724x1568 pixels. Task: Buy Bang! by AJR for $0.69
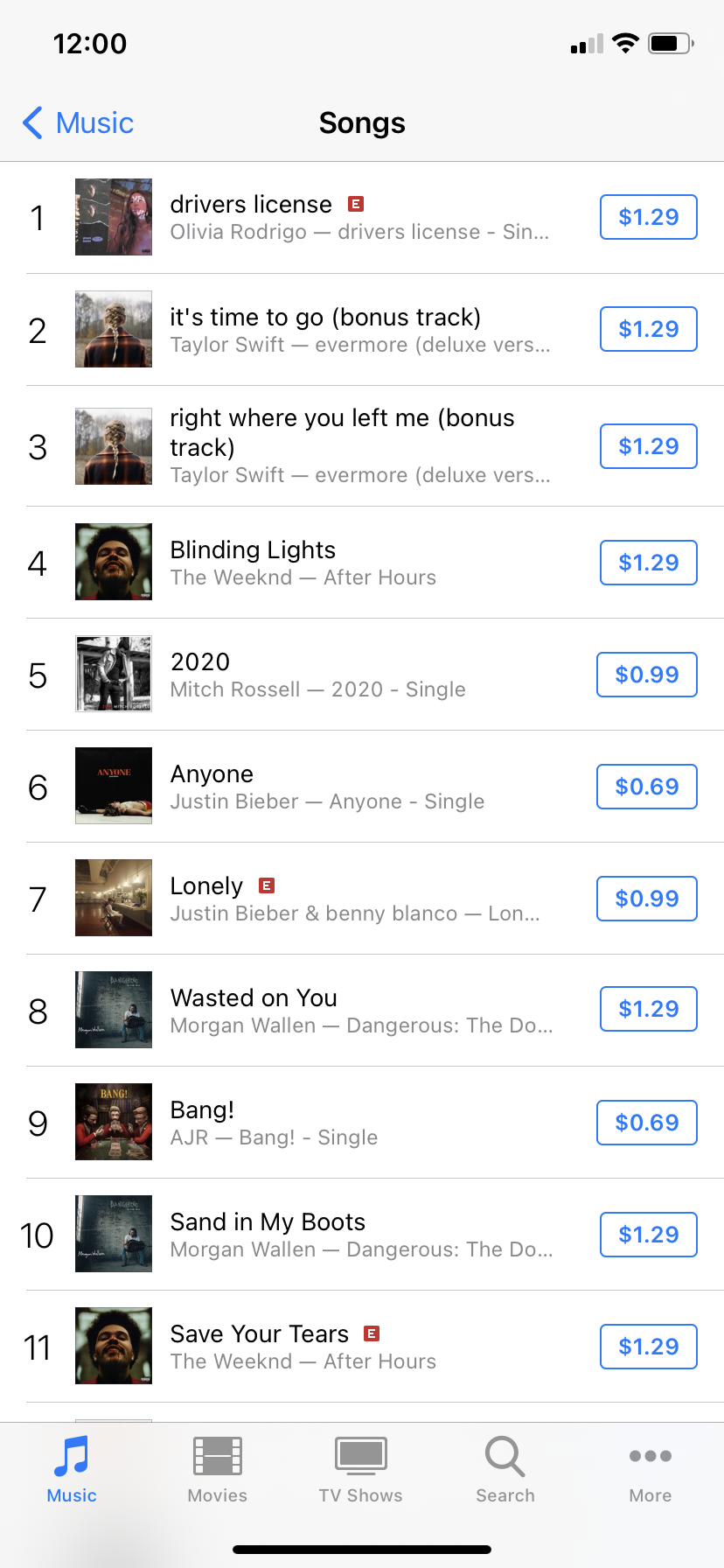click(646, 1123)
